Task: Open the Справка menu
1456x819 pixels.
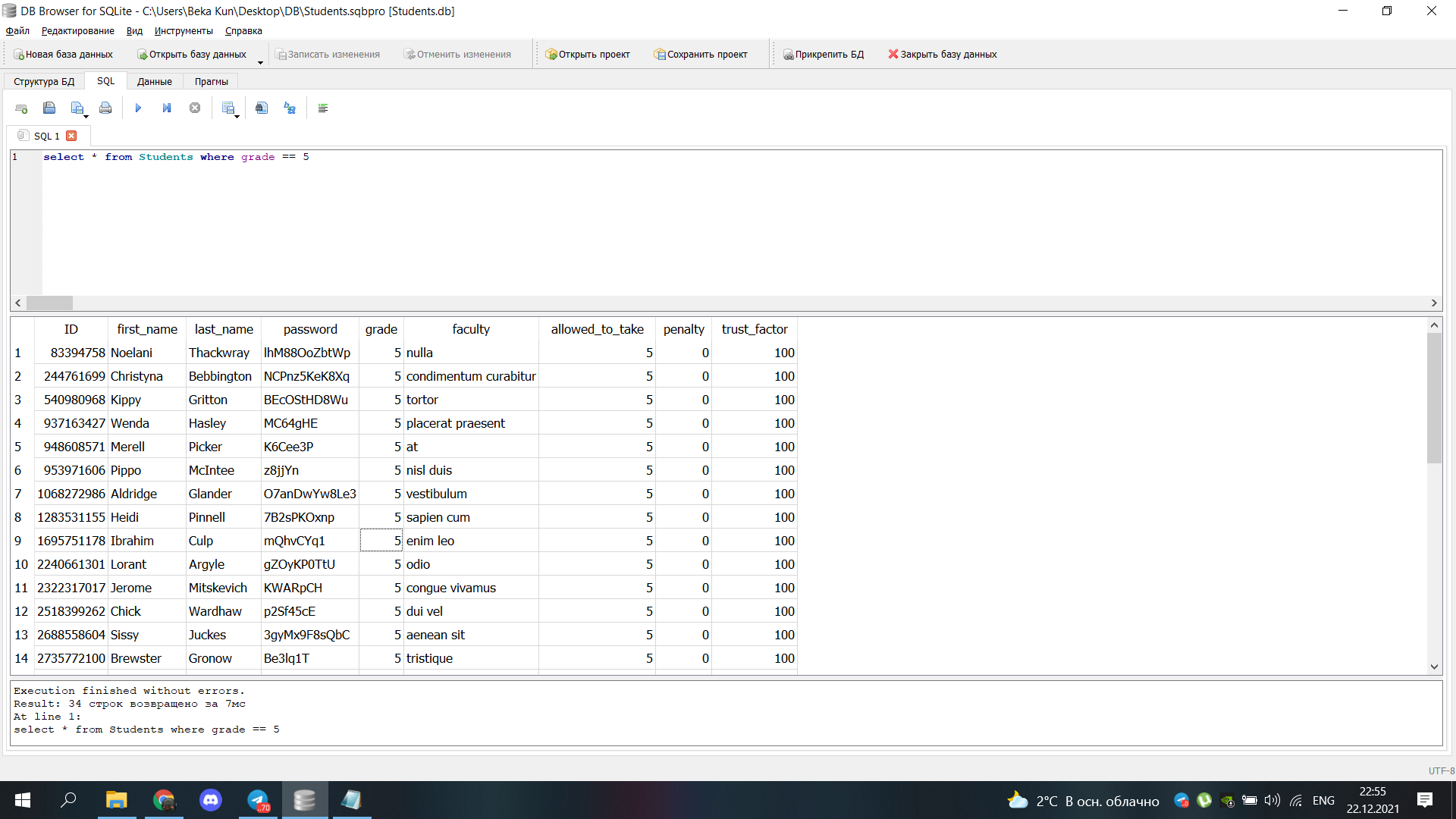Action: tap(243, 31)
